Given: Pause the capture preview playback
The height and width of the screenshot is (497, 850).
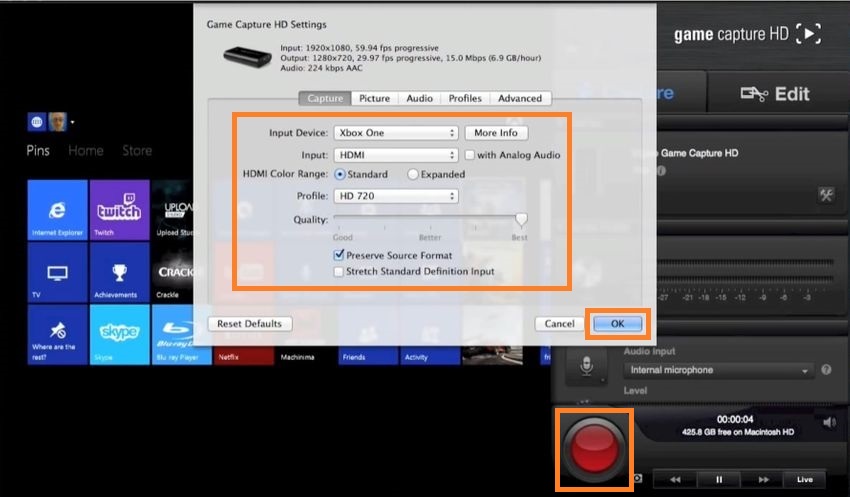Looking at the screenshot, I should [719, 480].
